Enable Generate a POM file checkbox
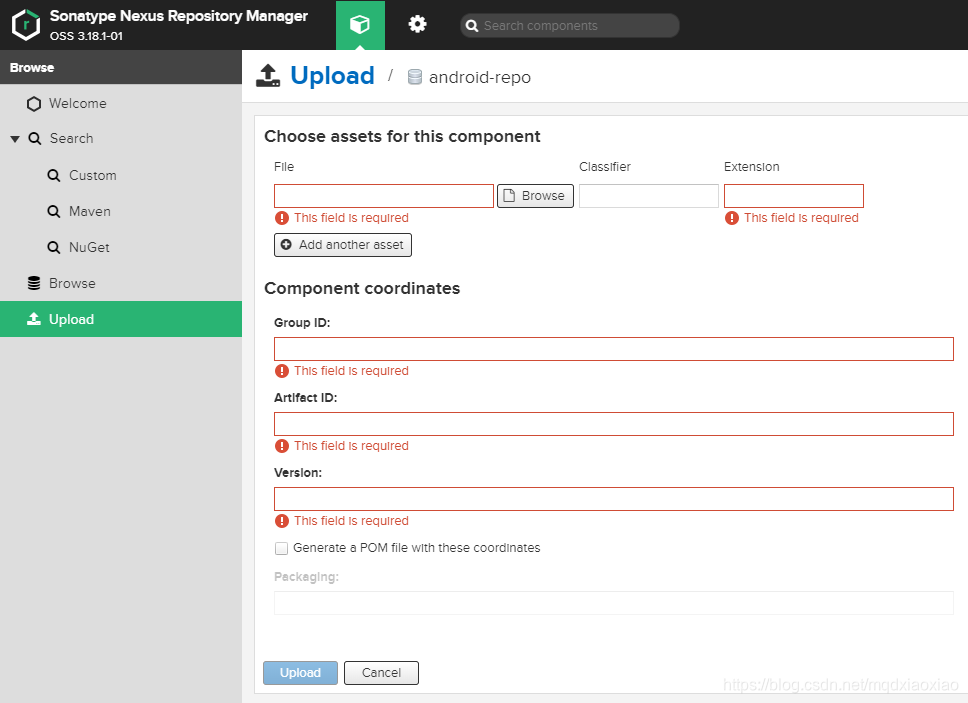This screenshot has height=703, width=968. [282, 548]
